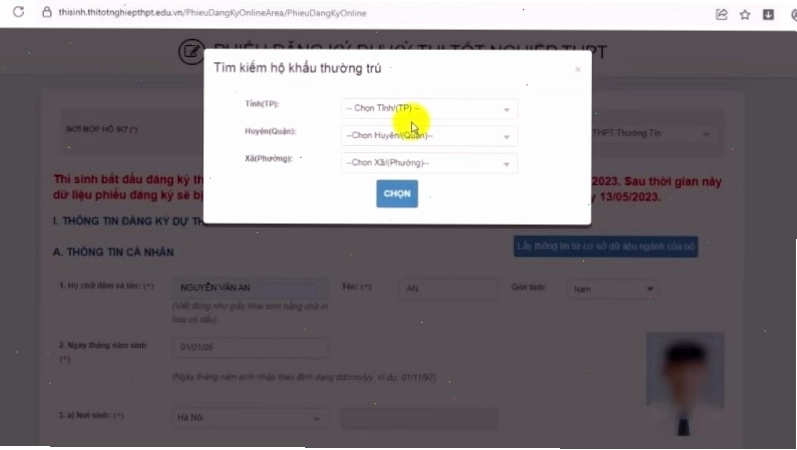The width and height of the screenshot is (797, 450).
Task: Click the Lấy thông tin từ cơ sở dữ liệu button
Action: coord(605,247)
